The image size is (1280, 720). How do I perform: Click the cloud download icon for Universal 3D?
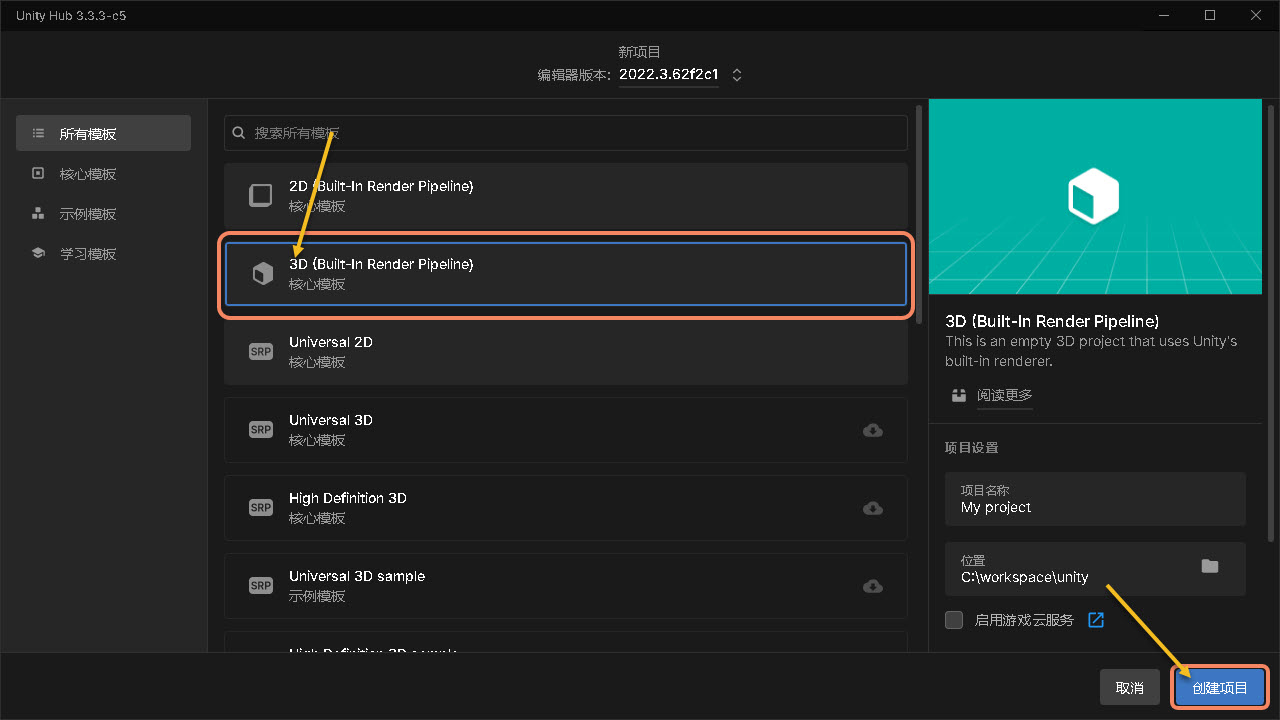tap(872, 430)
